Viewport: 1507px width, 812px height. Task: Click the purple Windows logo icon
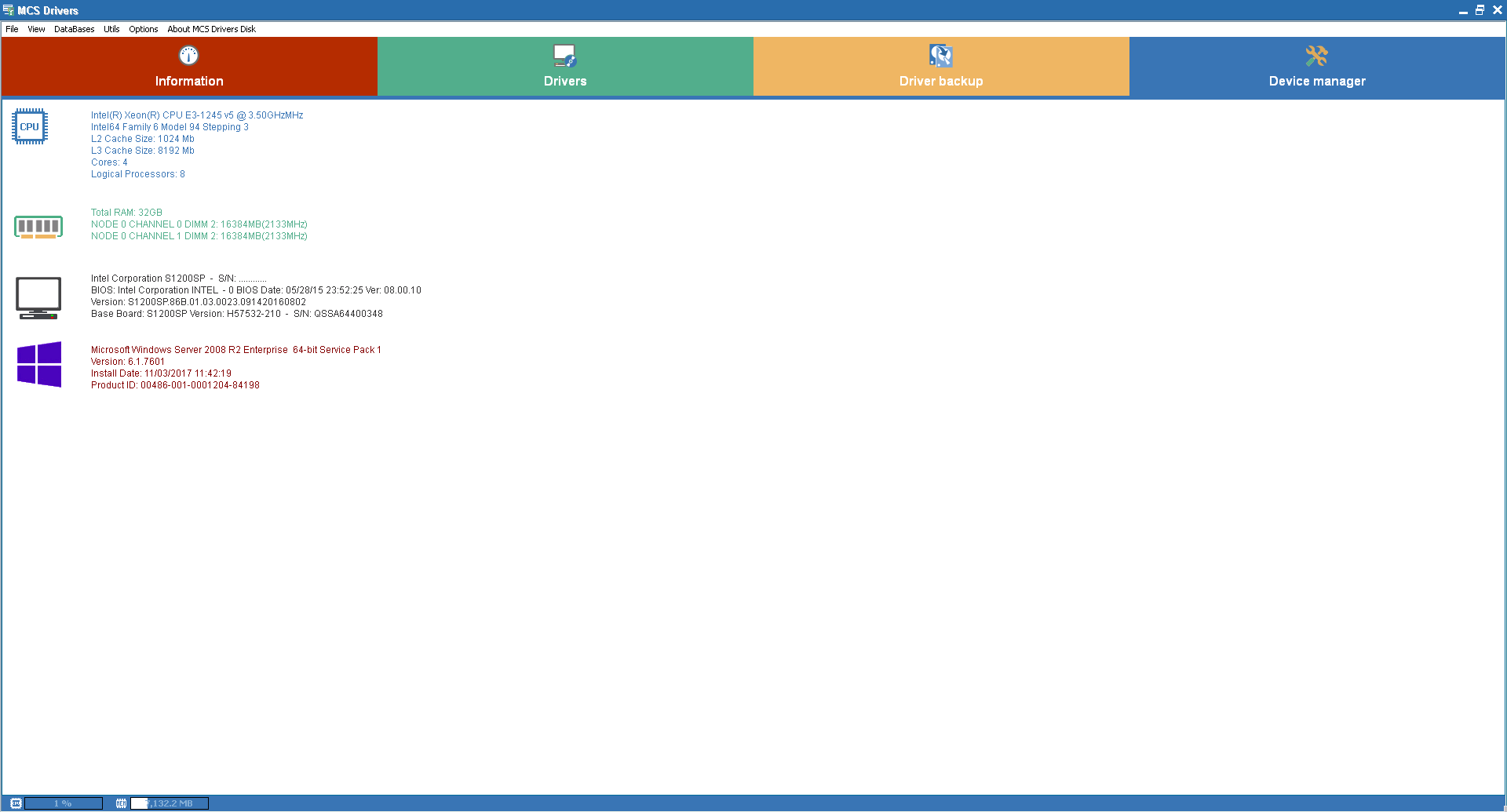pos(39,364)
